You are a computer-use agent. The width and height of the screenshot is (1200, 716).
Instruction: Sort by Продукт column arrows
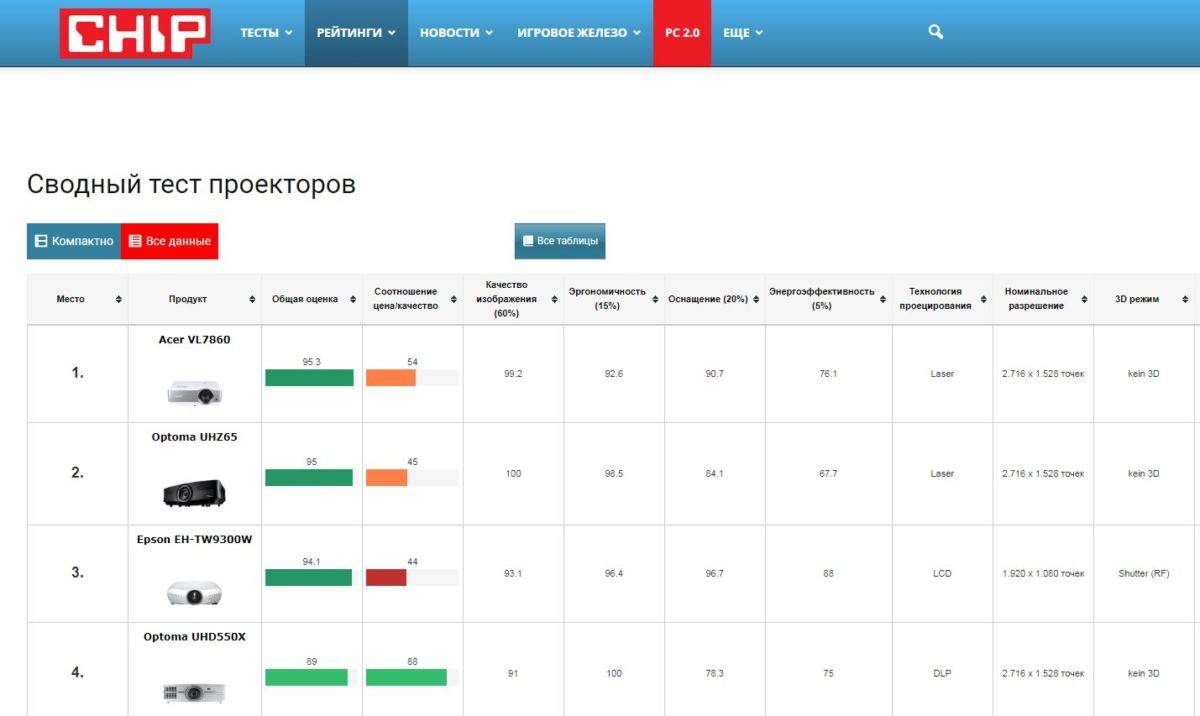[252, 299]
